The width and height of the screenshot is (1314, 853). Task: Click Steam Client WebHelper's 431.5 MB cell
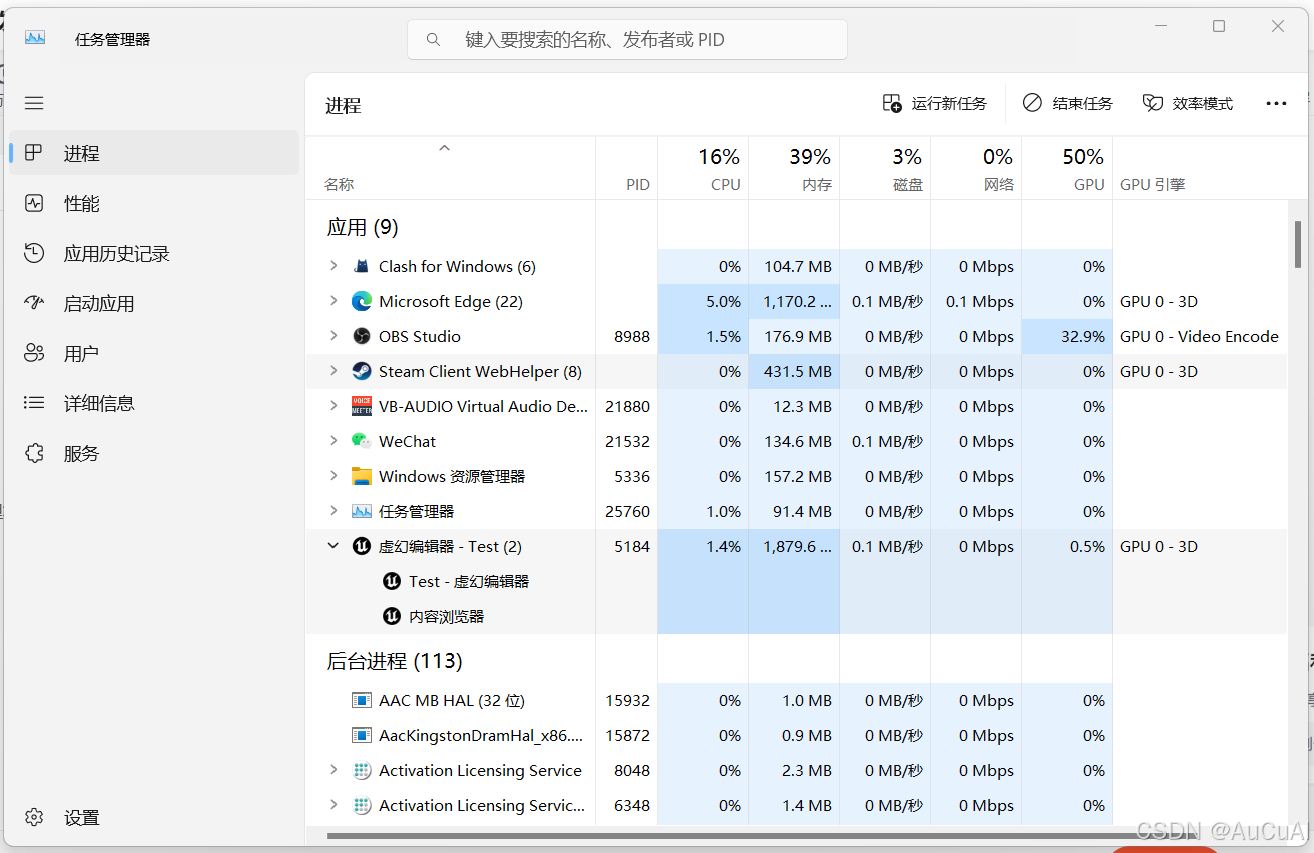794,371
